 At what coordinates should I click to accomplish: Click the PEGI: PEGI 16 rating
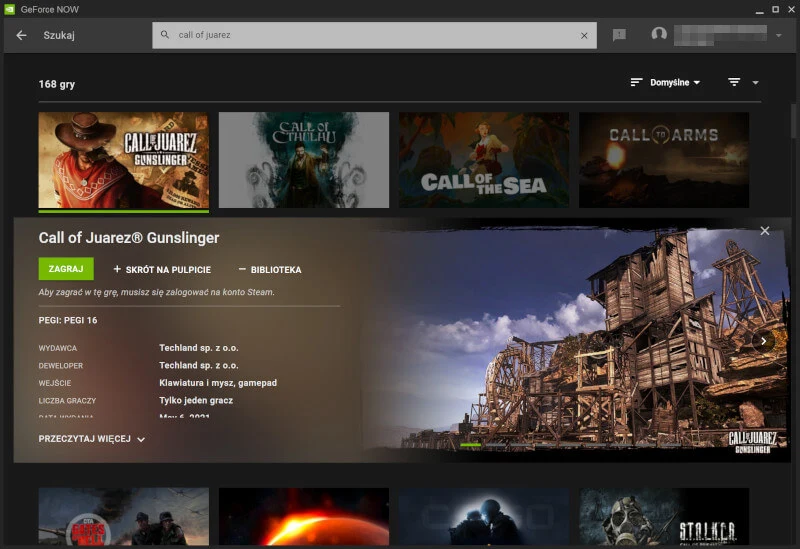click(68, 320)
